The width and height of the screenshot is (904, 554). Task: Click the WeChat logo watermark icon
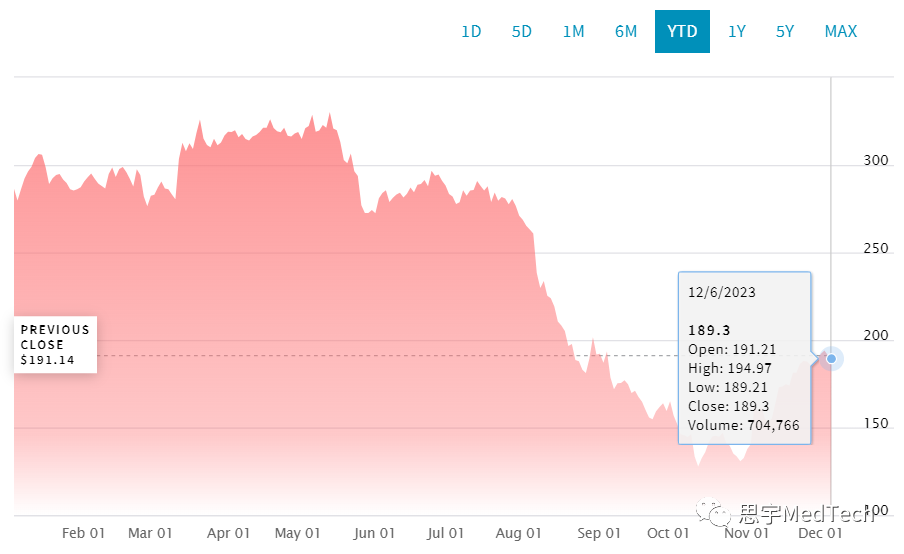click(720, 514)
